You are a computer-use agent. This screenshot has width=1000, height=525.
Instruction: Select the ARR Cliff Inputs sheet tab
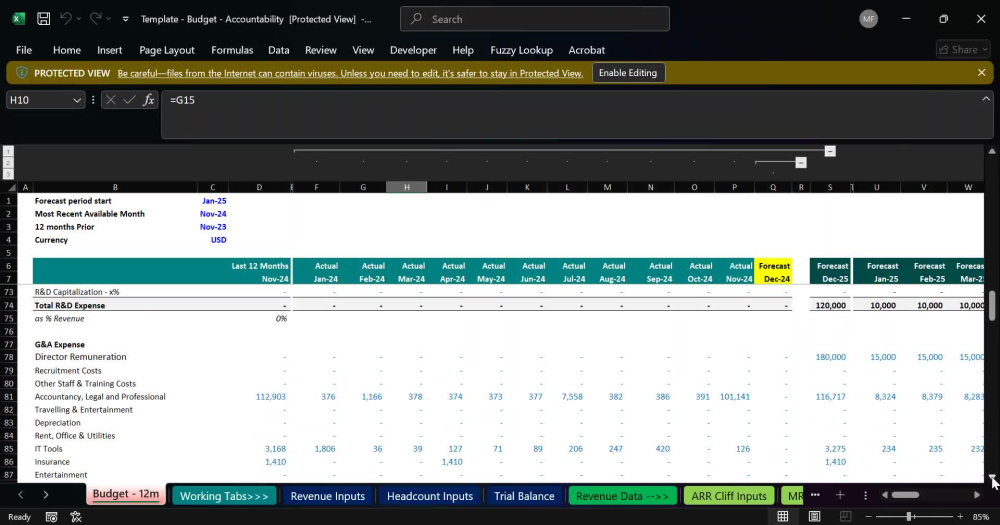729,496
